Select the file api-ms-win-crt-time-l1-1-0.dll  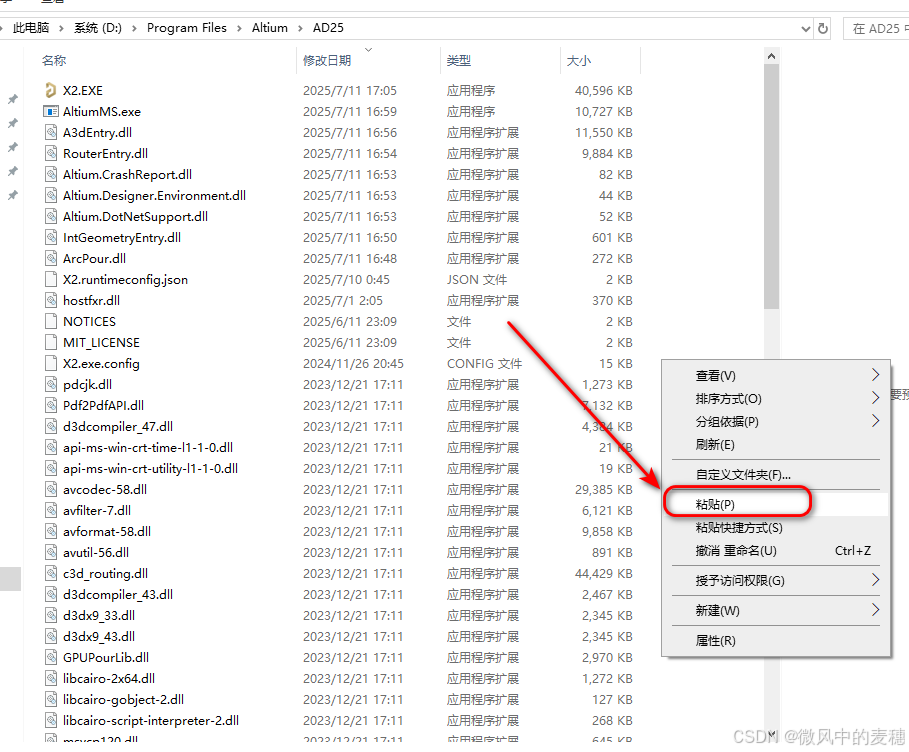coord(148,448)
